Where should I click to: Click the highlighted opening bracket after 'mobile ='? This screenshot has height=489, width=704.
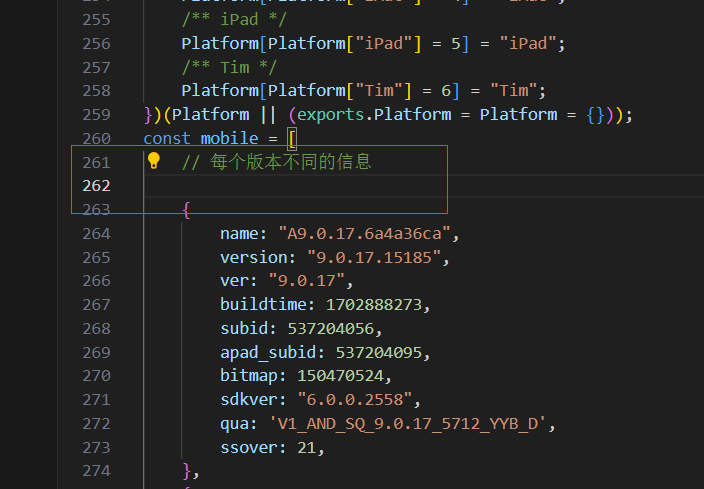[291, 138]
